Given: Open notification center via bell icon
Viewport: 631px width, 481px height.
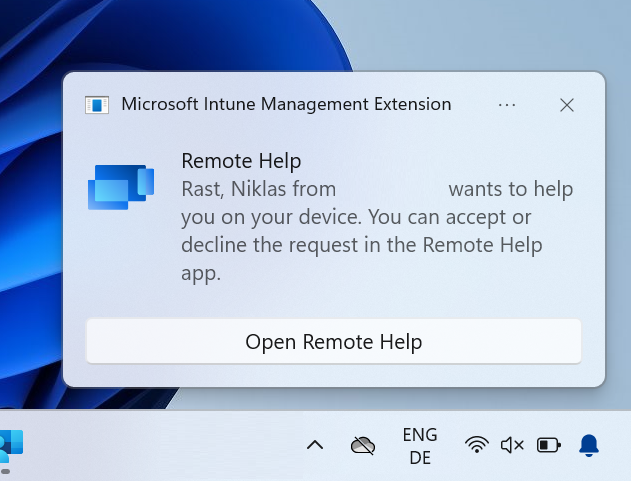Looking at the screenshot, I should [589, 445].
